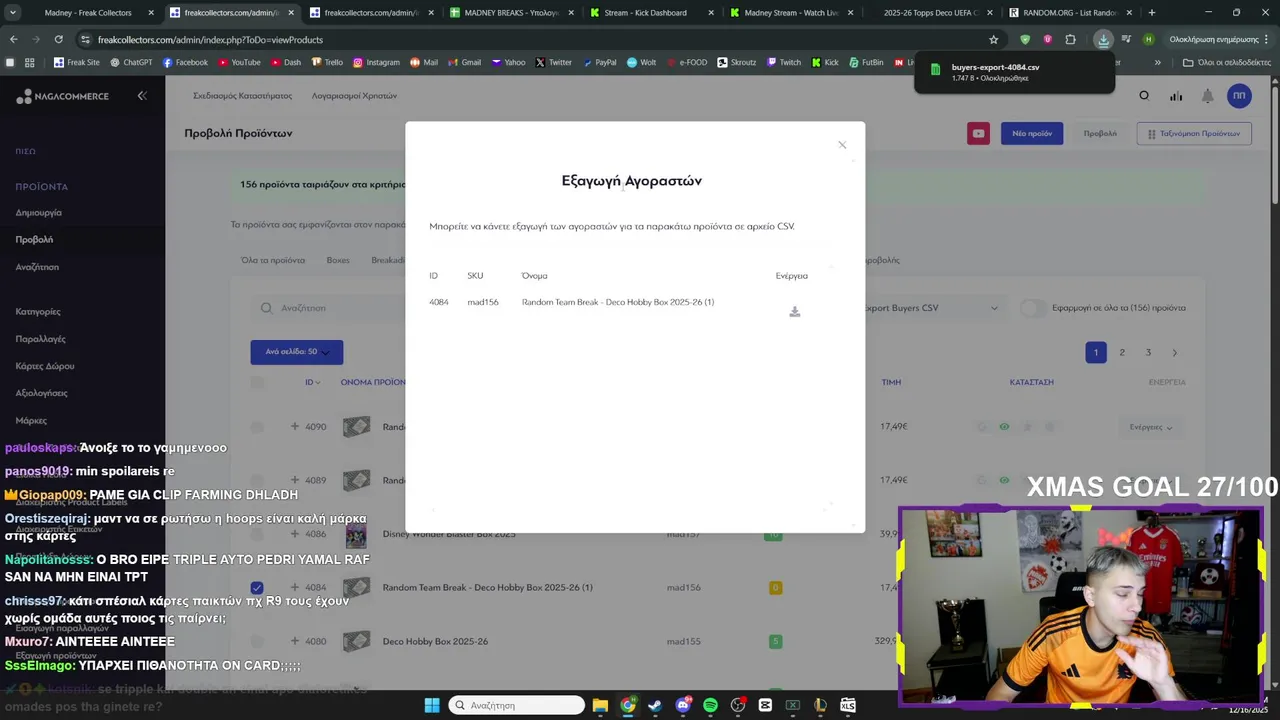Toggle the green eye visibility for product 4089

point(1004,480)
